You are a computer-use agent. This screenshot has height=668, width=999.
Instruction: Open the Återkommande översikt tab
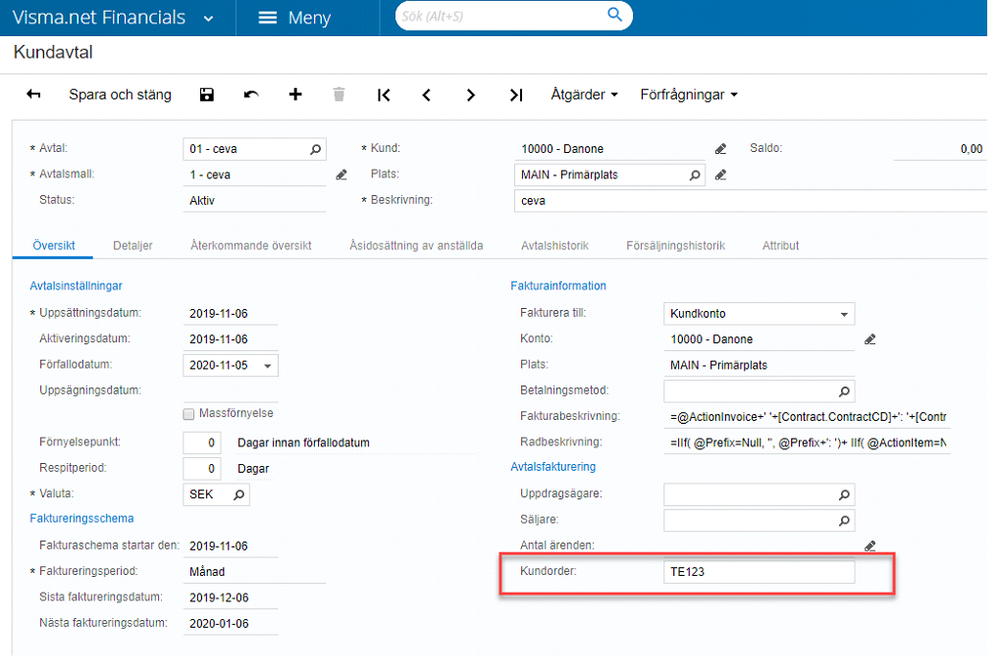[x=251, y=245]
